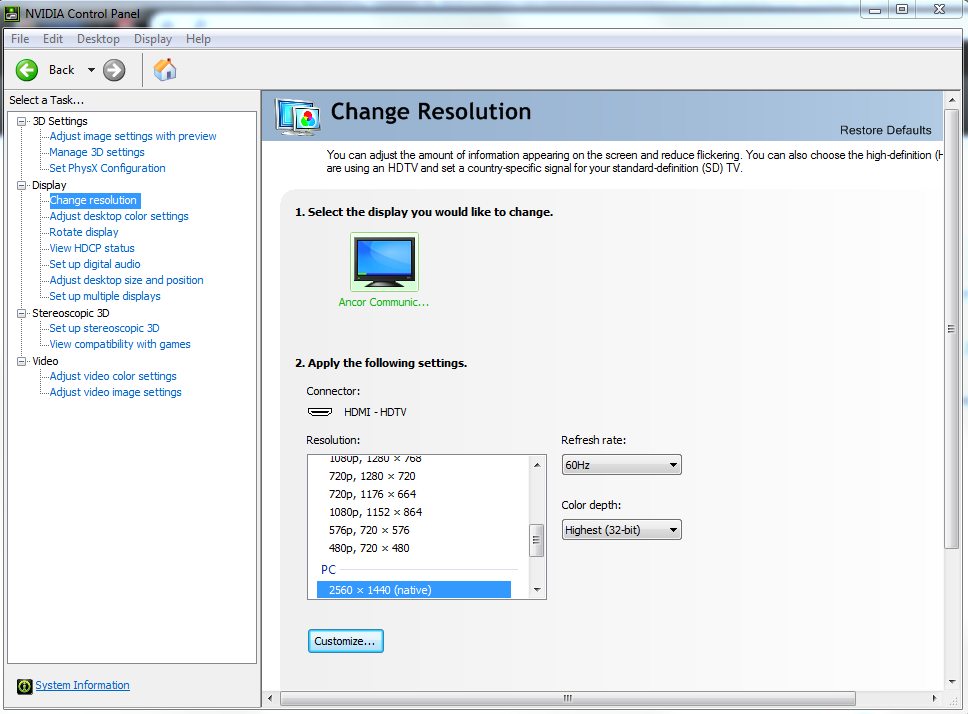Collapse the Display tree node

click(x=22, y=185)
